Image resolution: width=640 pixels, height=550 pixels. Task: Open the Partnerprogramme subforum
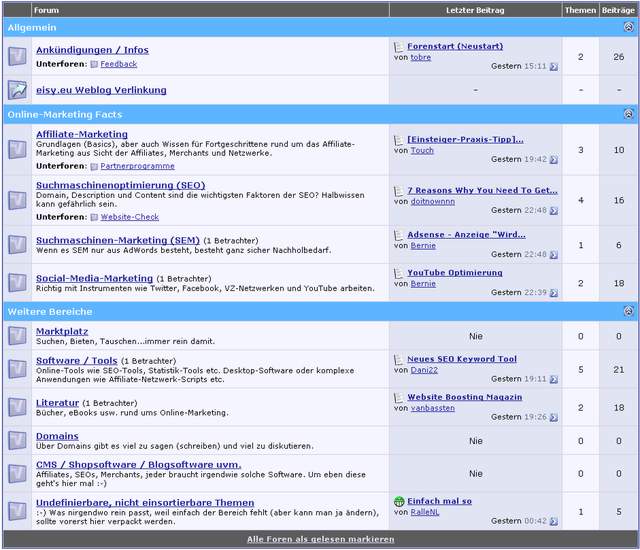138,166
